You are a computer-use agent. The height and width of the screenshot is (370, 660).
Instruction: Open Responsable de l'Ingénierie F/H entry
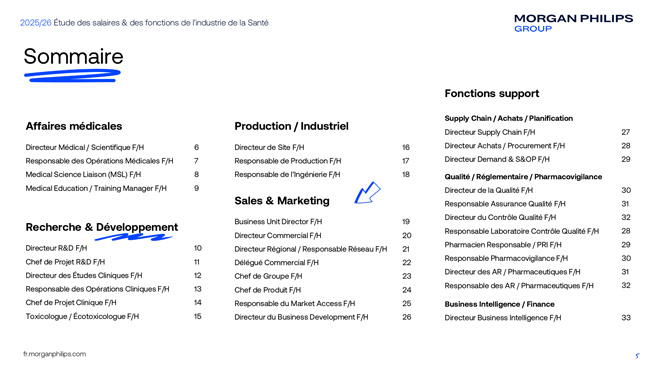(287, 174)
